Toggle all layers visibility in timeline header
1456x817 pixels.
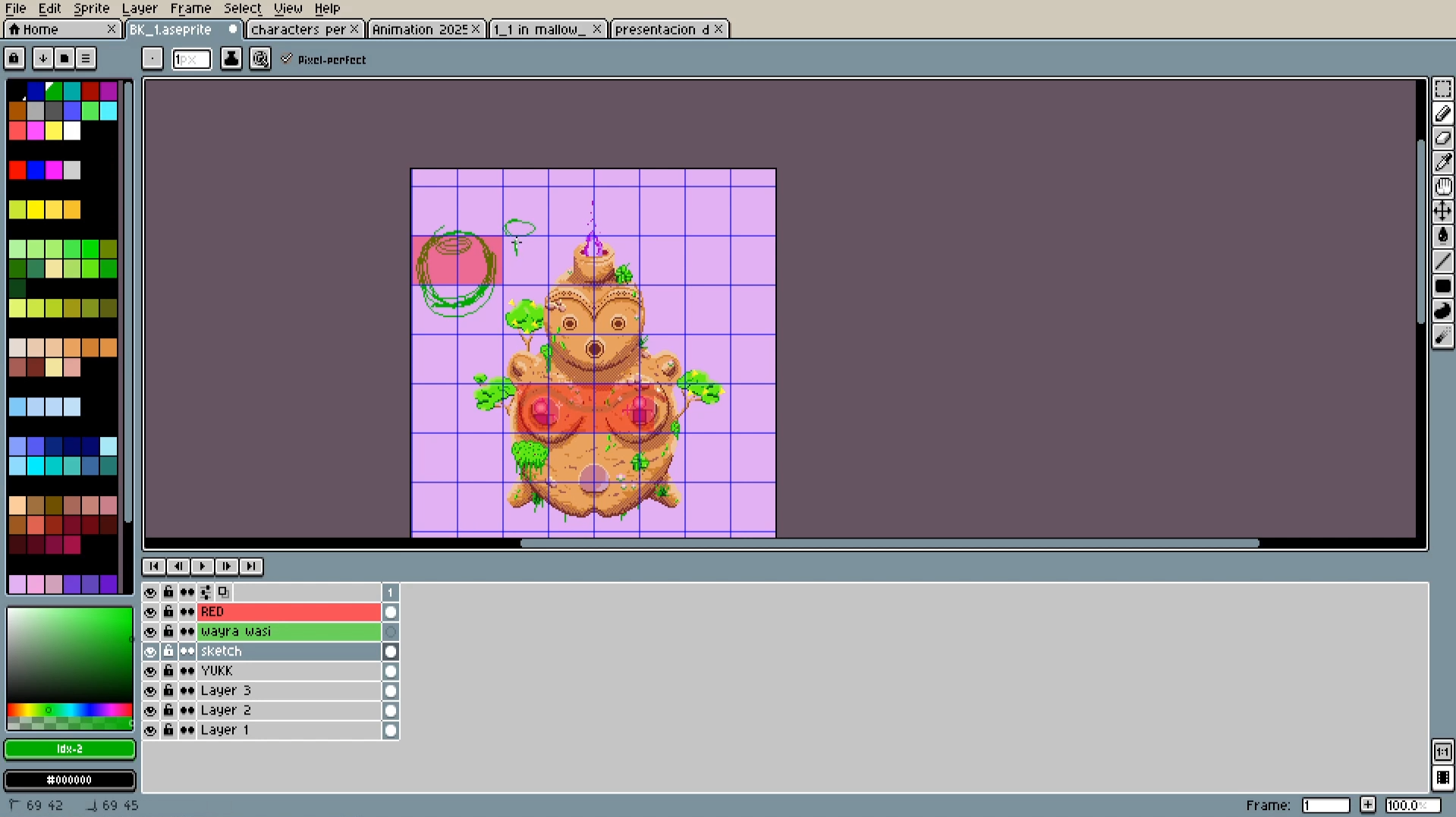click(x=150, y=592)
